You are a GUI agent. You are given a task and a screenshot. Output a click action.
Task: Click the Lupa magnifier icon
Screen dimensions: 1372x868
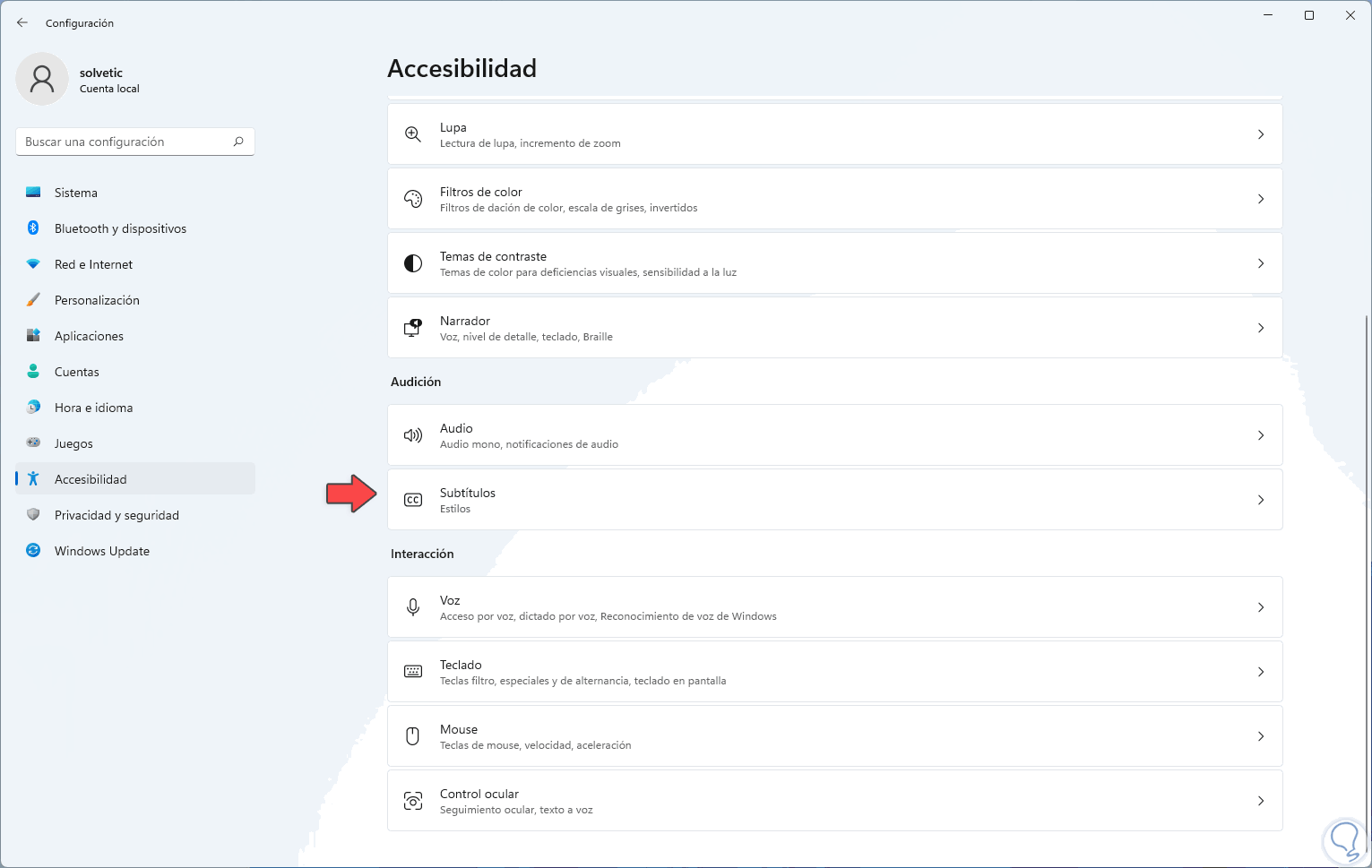pos(413,134)
